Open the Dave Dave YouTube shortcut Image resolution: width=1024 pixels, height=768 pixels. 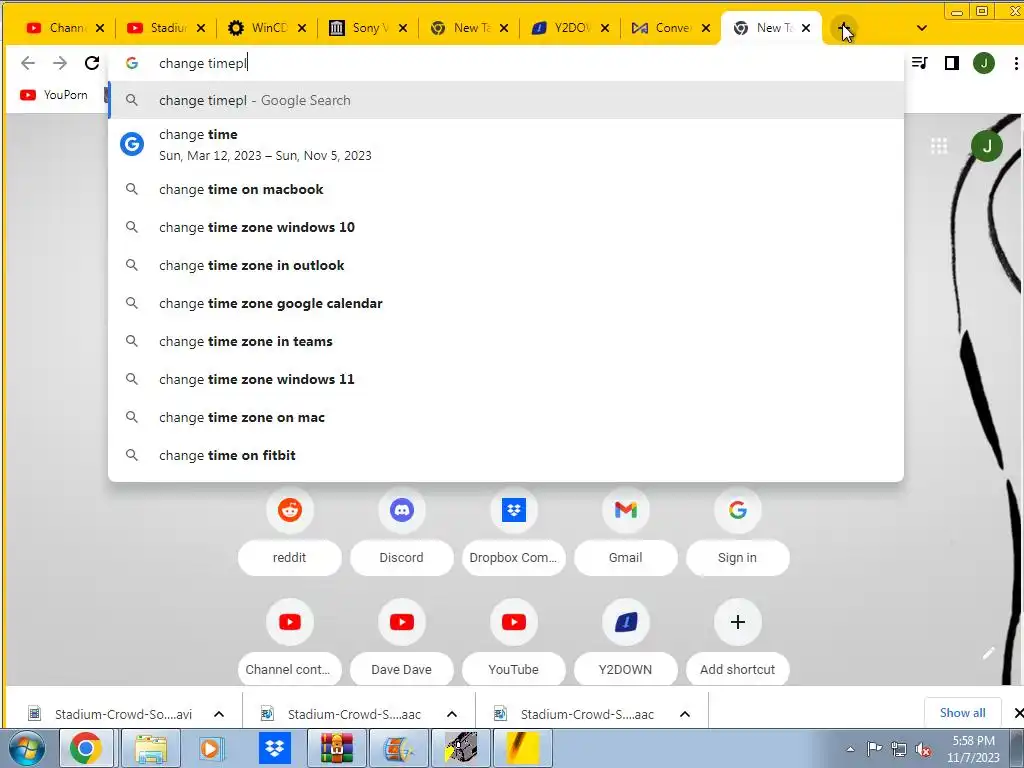(x=402, y=622)
